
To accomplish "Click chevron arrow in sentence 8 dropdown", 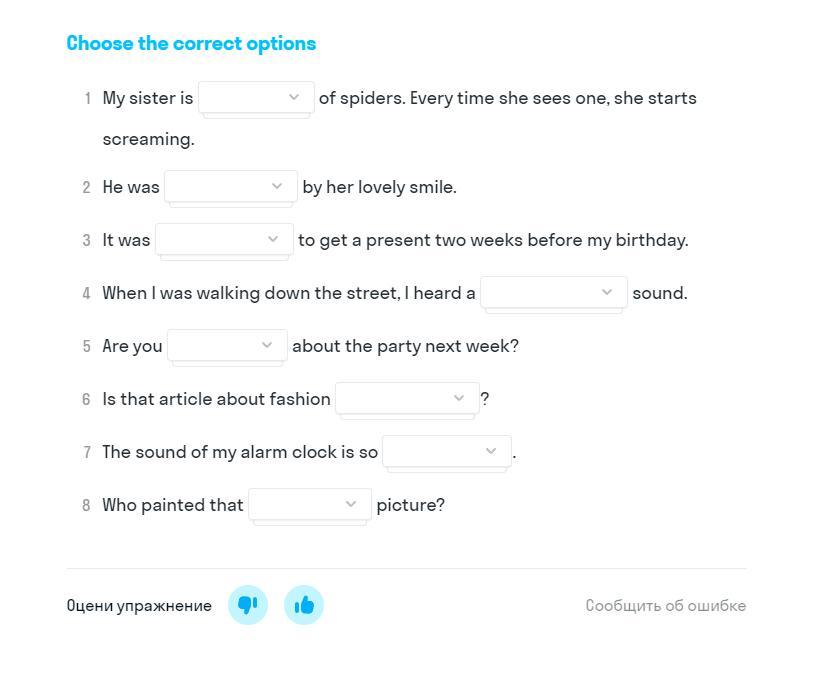I will point(351,504).
